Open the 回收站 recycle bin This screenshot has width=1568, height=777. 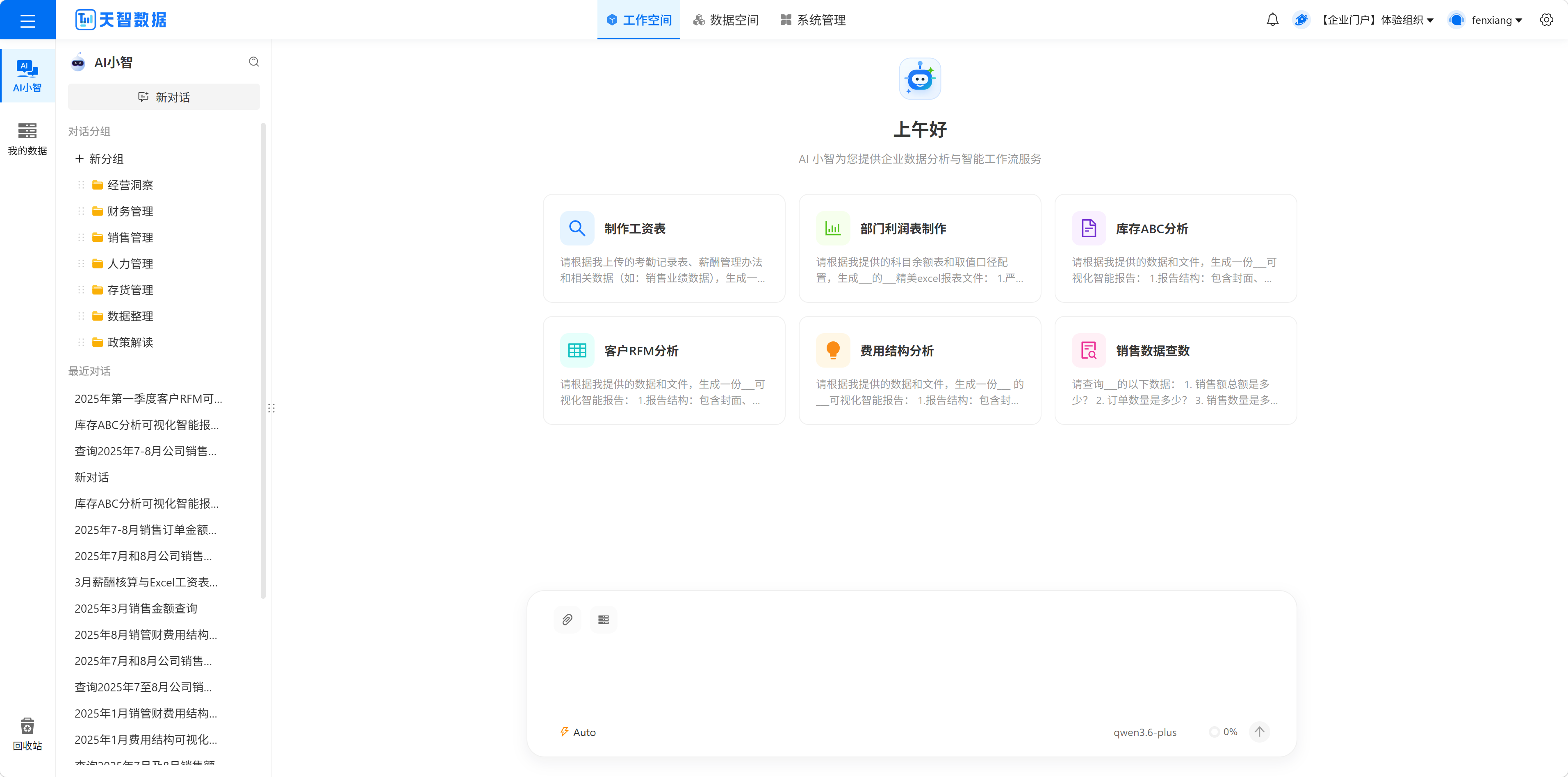[27, 734]
